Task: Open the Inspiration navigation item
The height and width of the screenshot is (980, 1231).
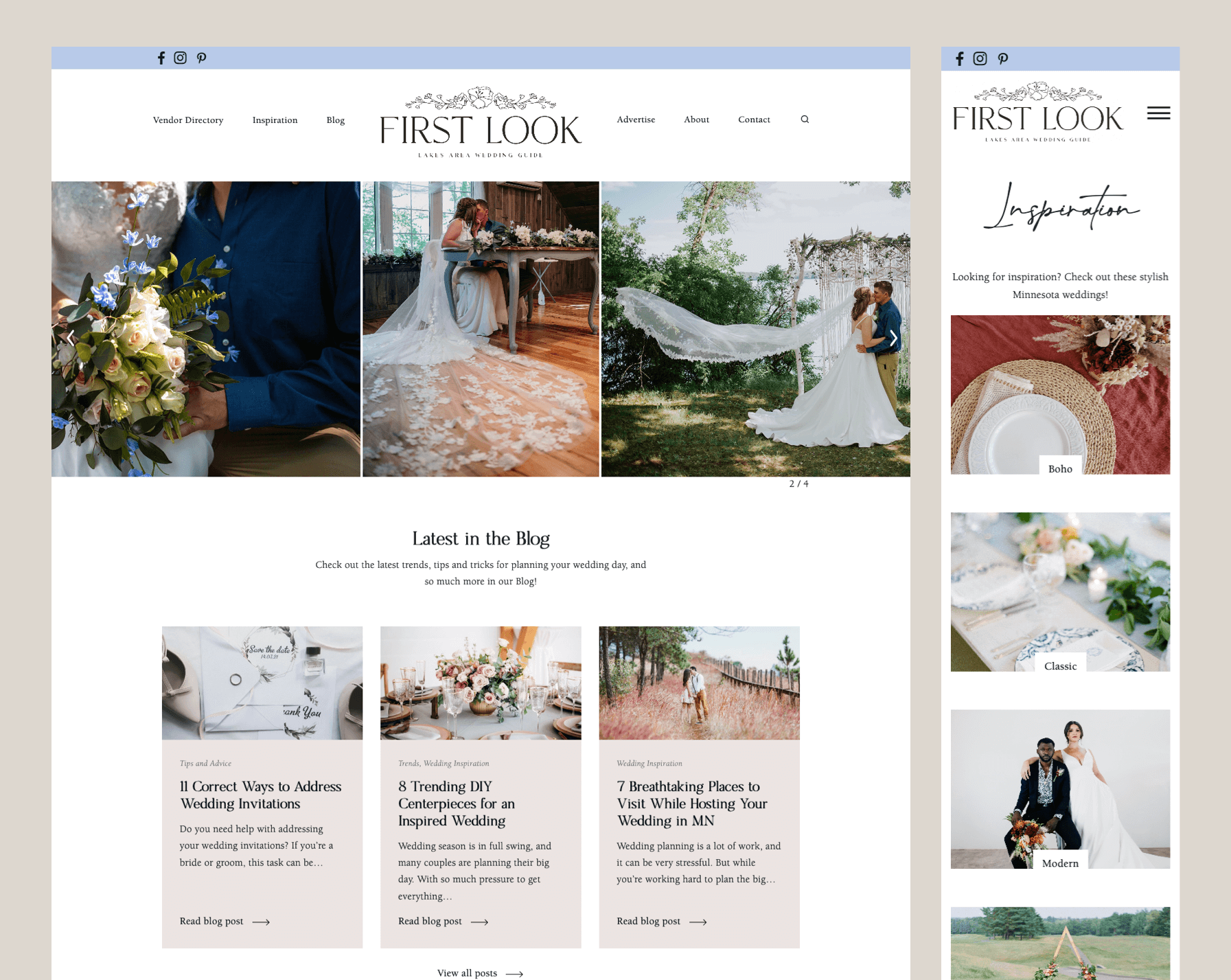Action: (x=275, y=120)
